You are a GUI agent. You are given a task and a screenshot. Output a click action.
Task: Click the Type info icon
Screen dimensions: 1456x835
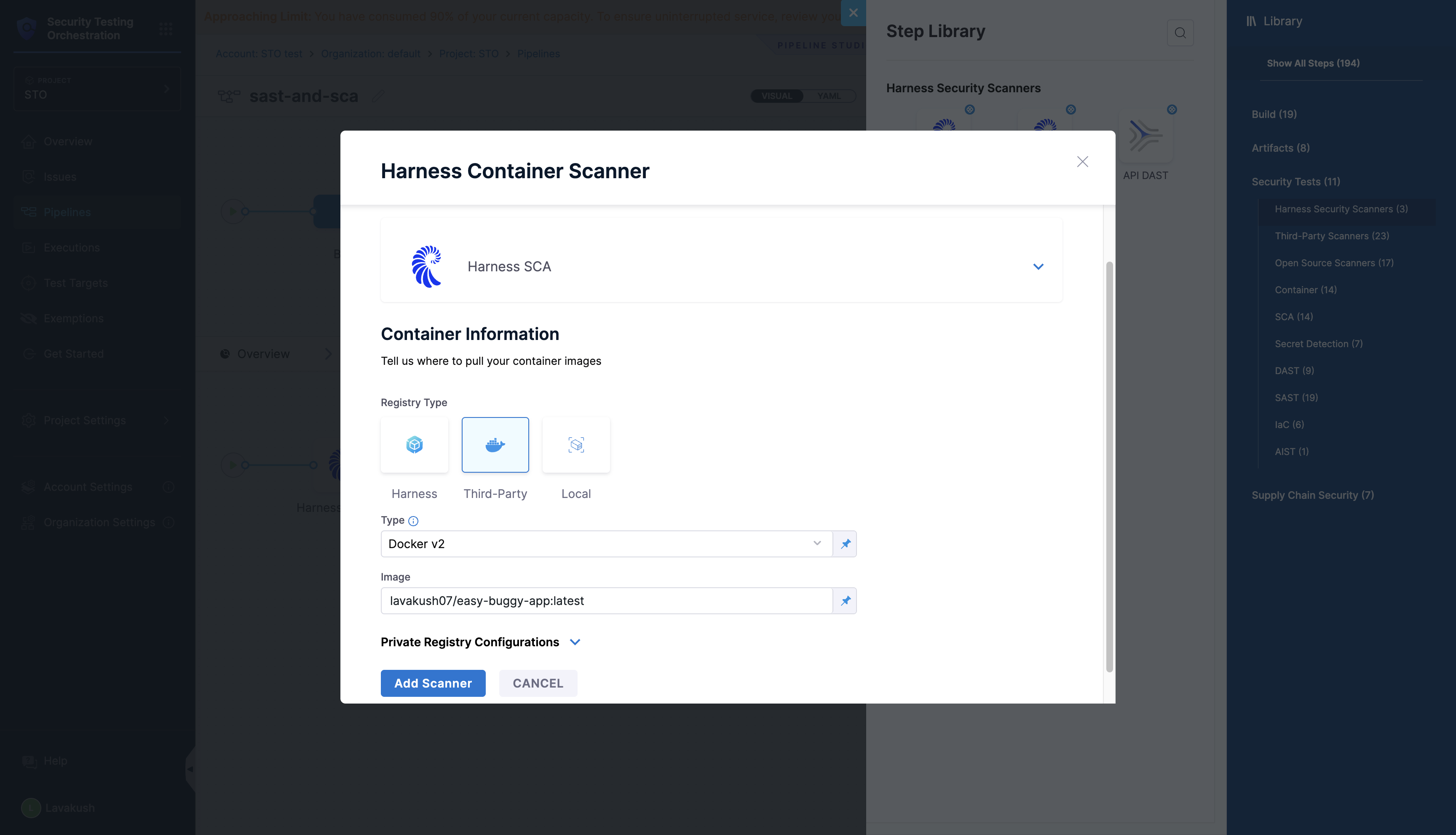(413, 521)
